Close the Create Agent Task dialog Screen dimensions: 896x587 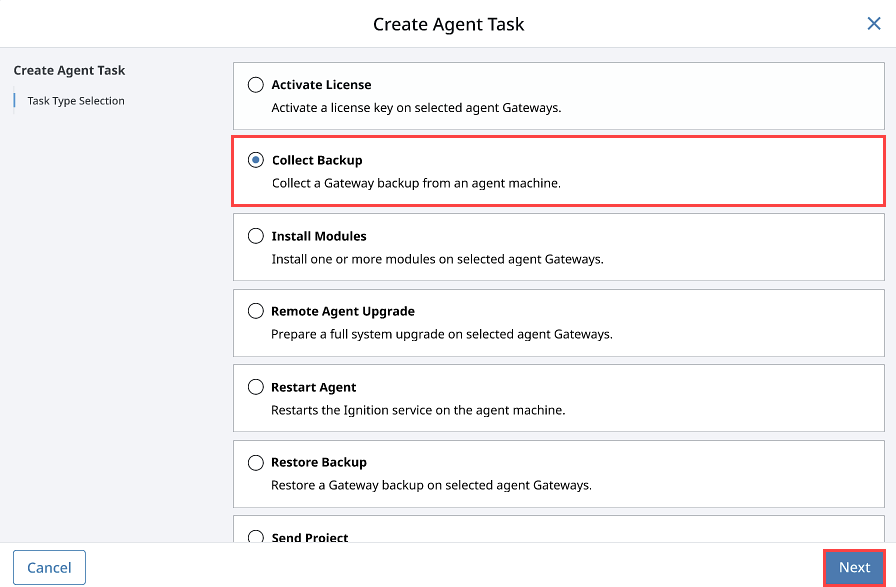[x=874, y=23]
